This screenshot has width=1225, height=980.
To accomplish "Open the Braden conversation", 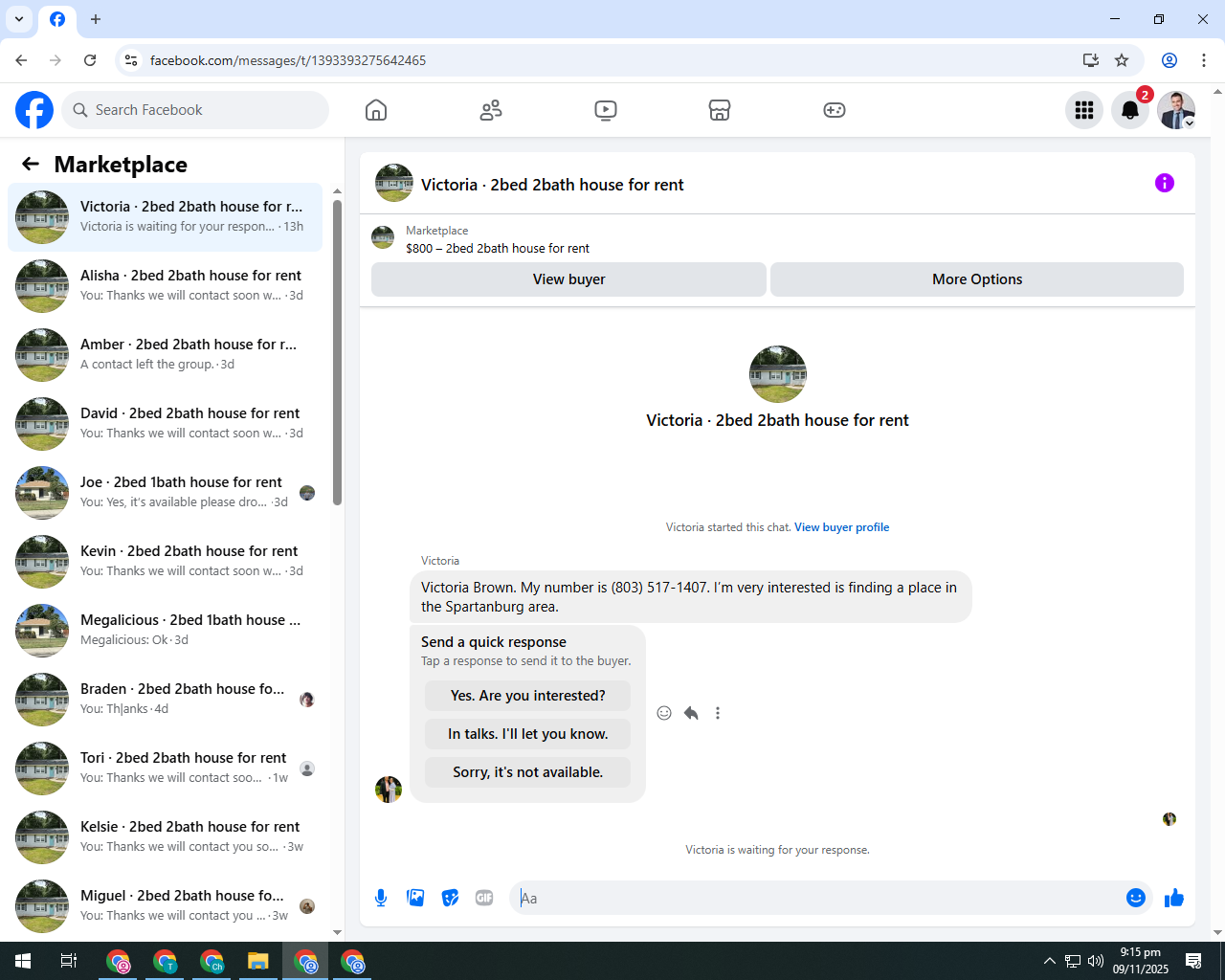I will point(165,700).
